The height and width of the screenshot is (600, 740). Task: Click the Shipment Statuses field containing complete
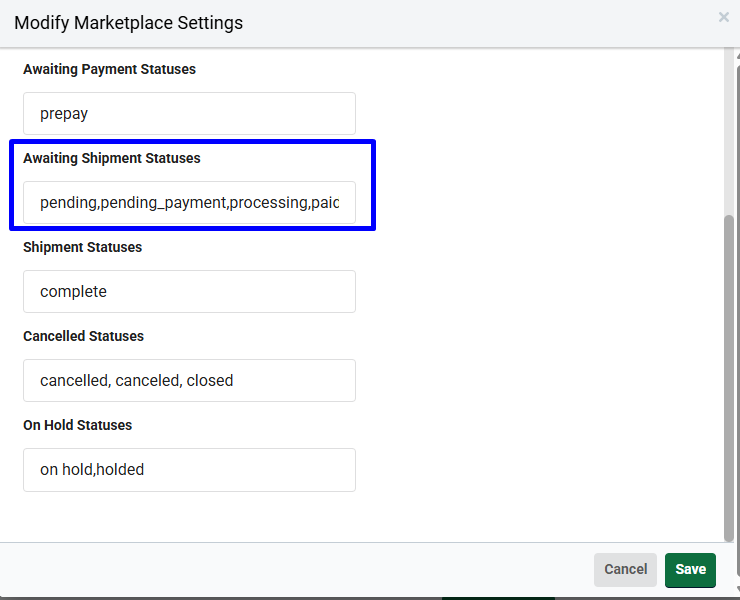coord(189,291)
